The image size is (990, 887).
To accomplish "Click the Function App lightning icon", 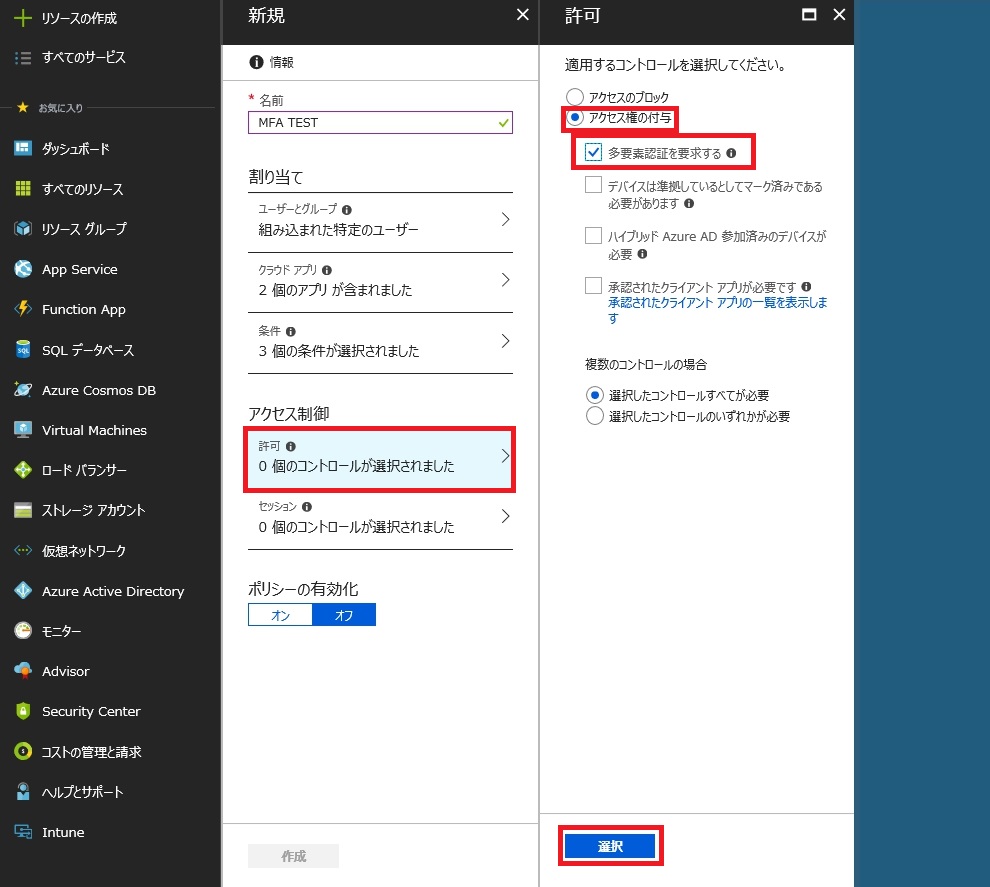I will click(23, 309).
